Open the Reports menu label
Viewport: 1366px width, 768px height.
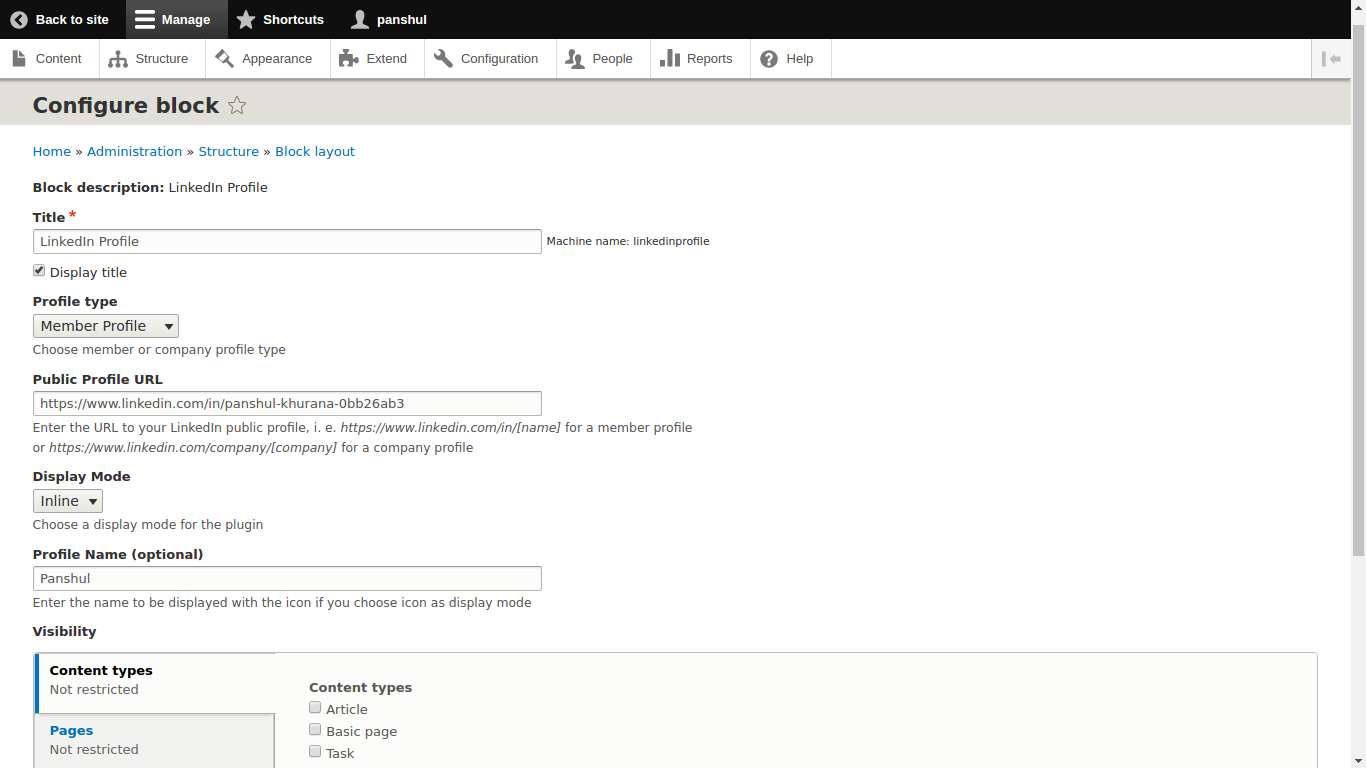coord(710,59)
